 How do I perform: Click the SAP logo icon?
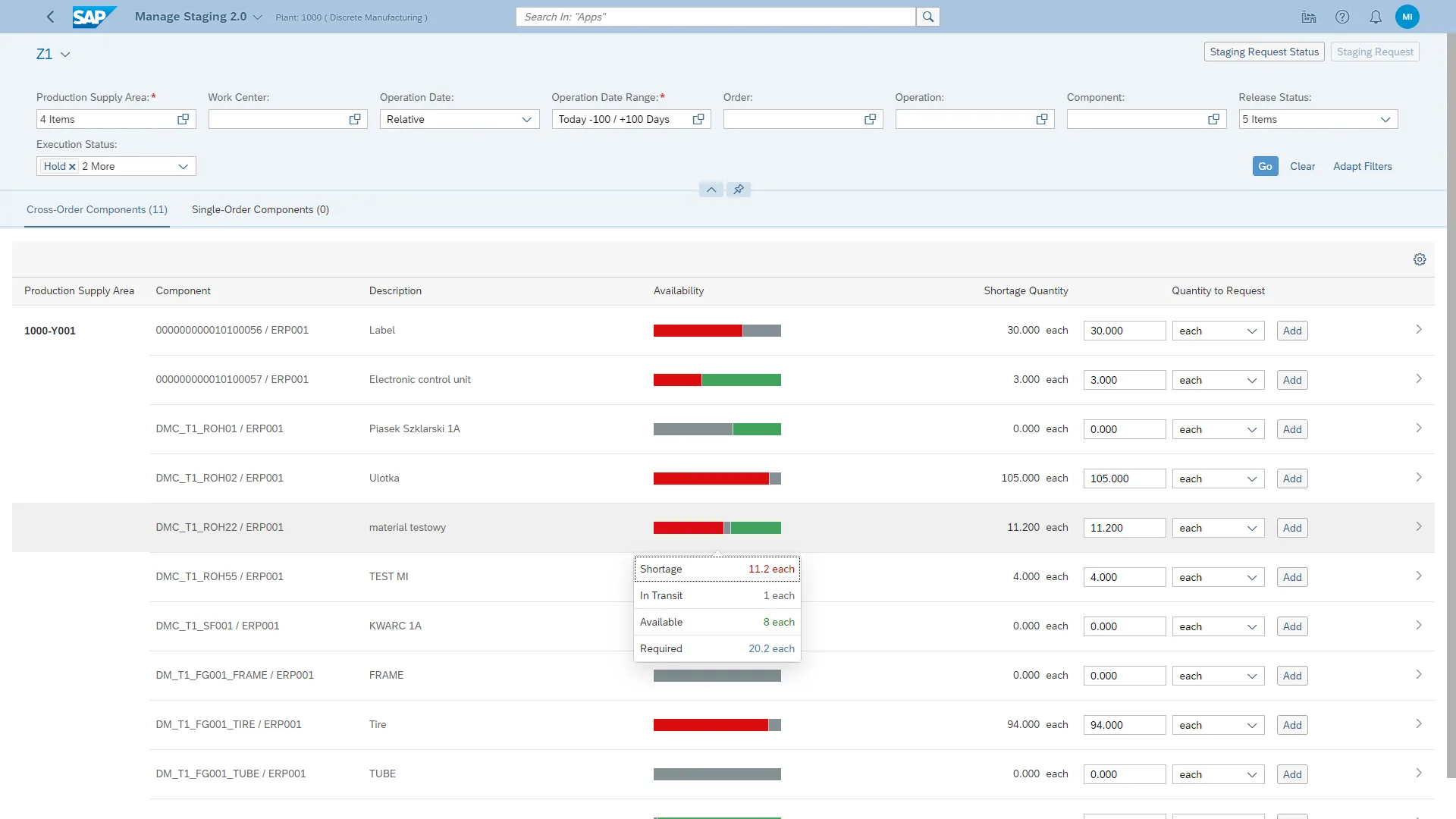[94, 17]
